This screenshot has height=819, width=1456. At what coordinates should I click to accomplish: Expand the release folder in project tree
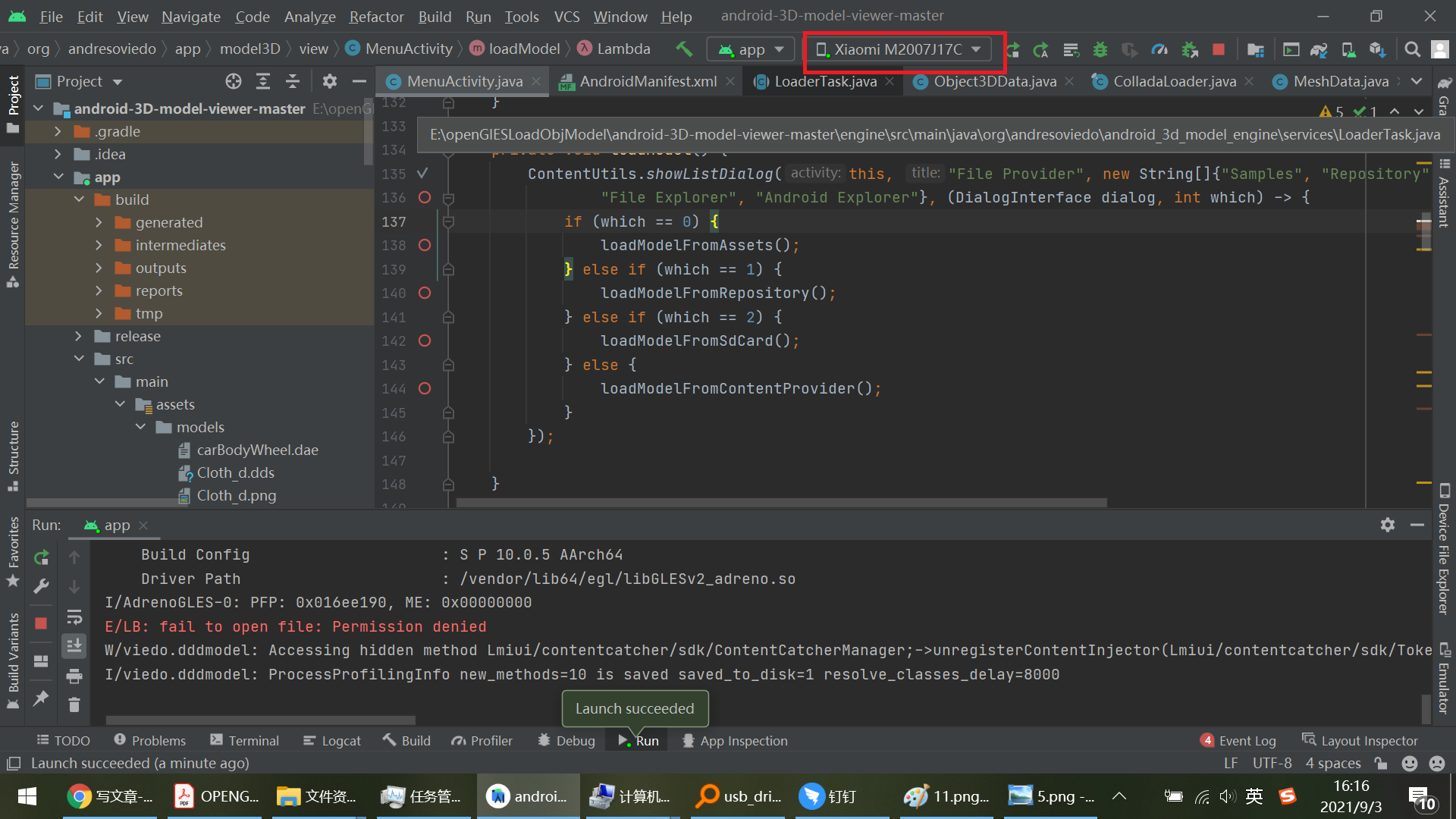(x=78, y=336)
